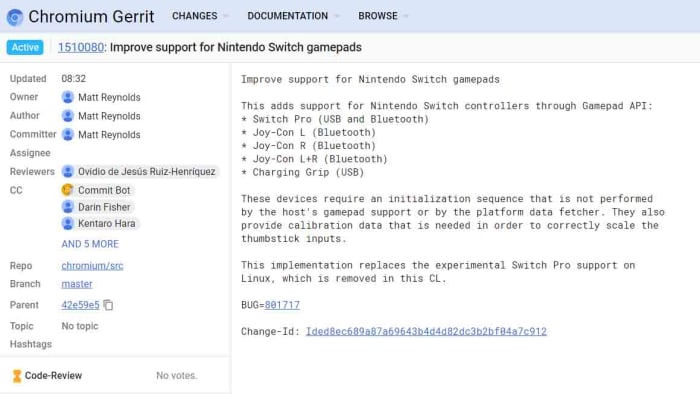Screen dimensions: 700x394
Task: Click the 'Joy-Con L+R (Bluetooth)' line
Action: coord(314,159)
